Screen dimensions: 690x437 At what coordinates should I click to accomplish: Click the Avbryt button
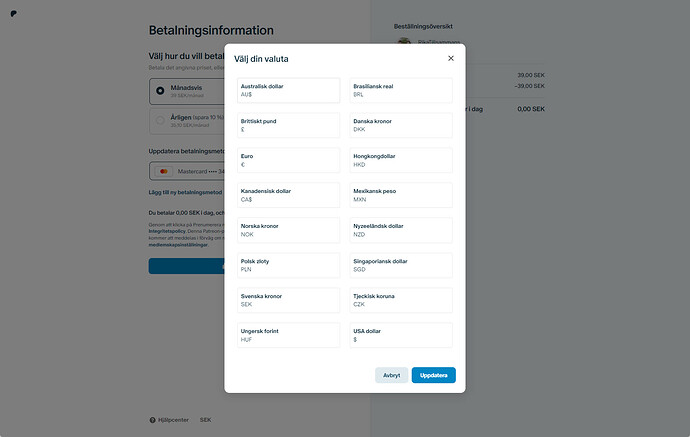click(x=391, y=375)
